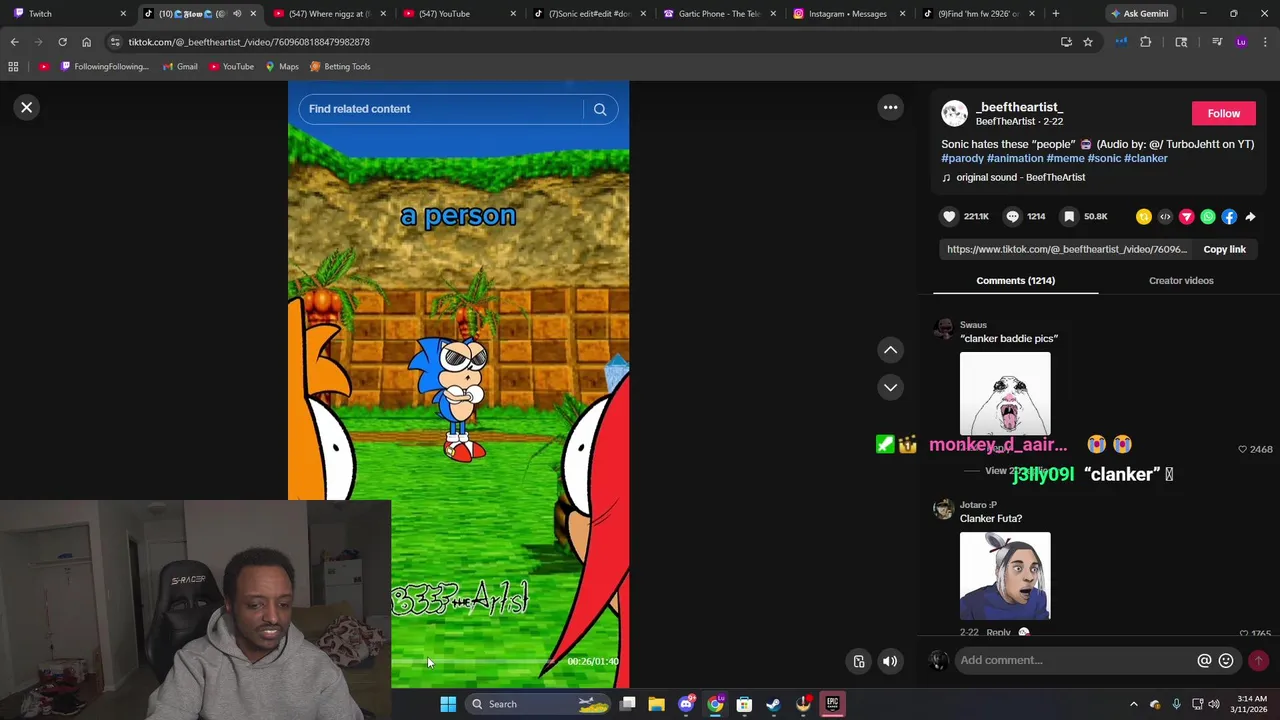
Task: Click the #clanker hashtag
Action: click(x=1146, y=158)
